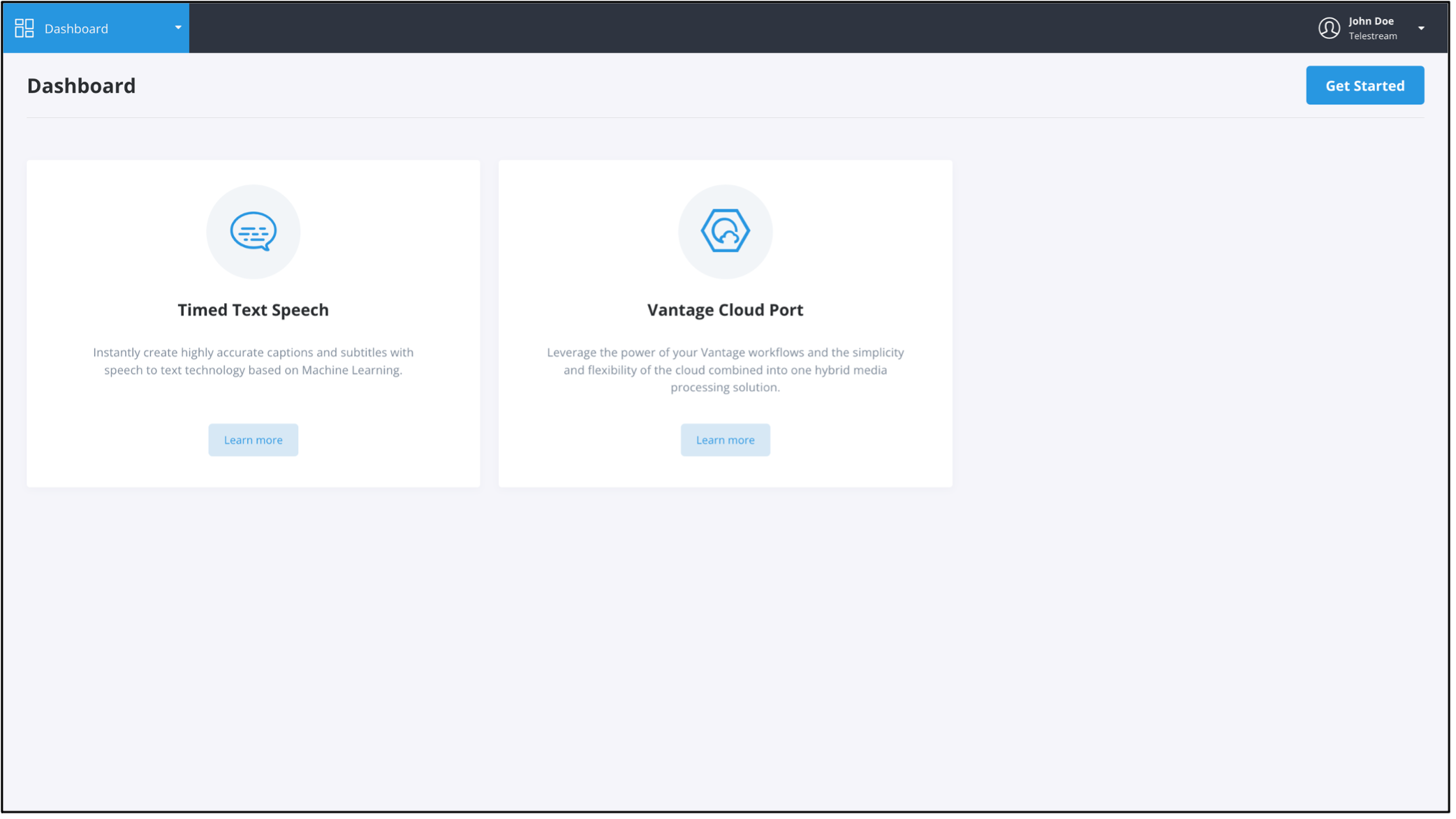
Task: Open the user account dropdown arrow
Action: (1421, 29)
